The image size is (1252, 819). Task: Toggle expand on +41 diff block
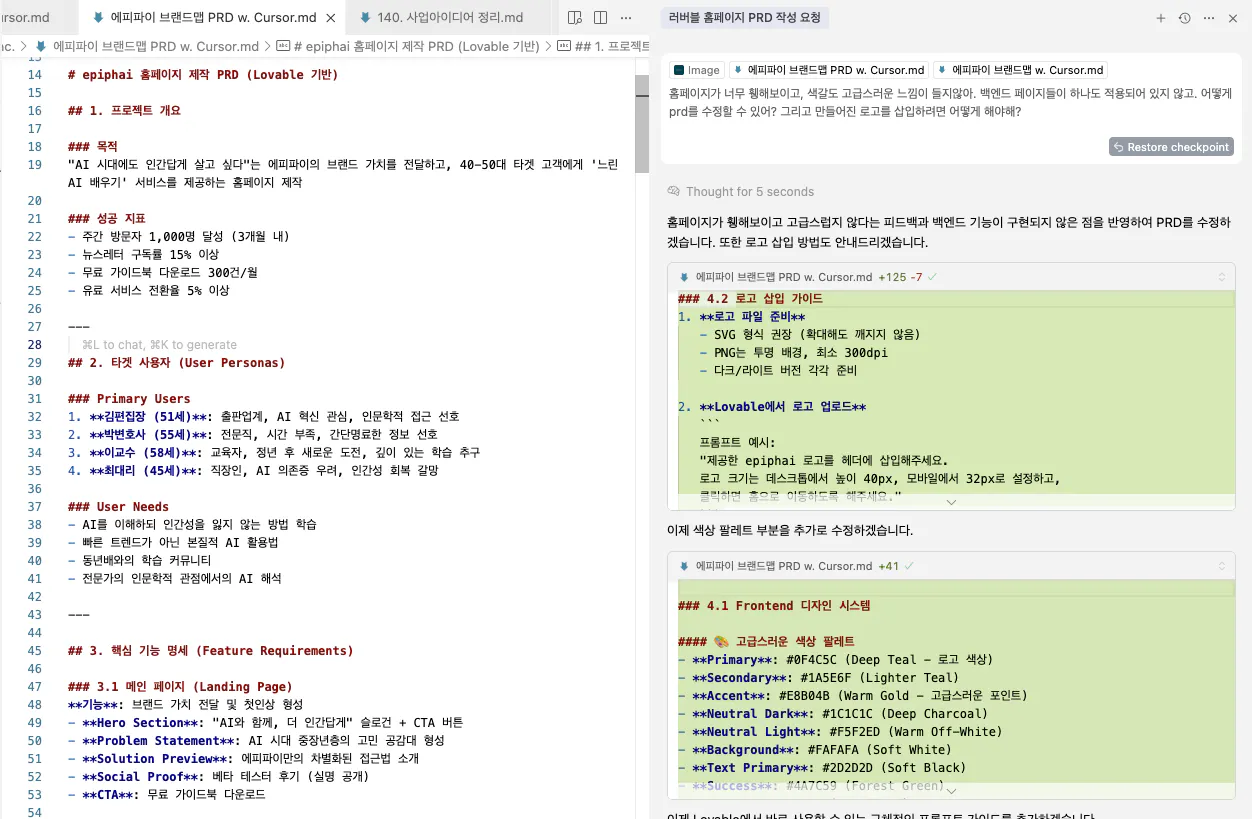pyautogui.click(x=1221, y=566)
